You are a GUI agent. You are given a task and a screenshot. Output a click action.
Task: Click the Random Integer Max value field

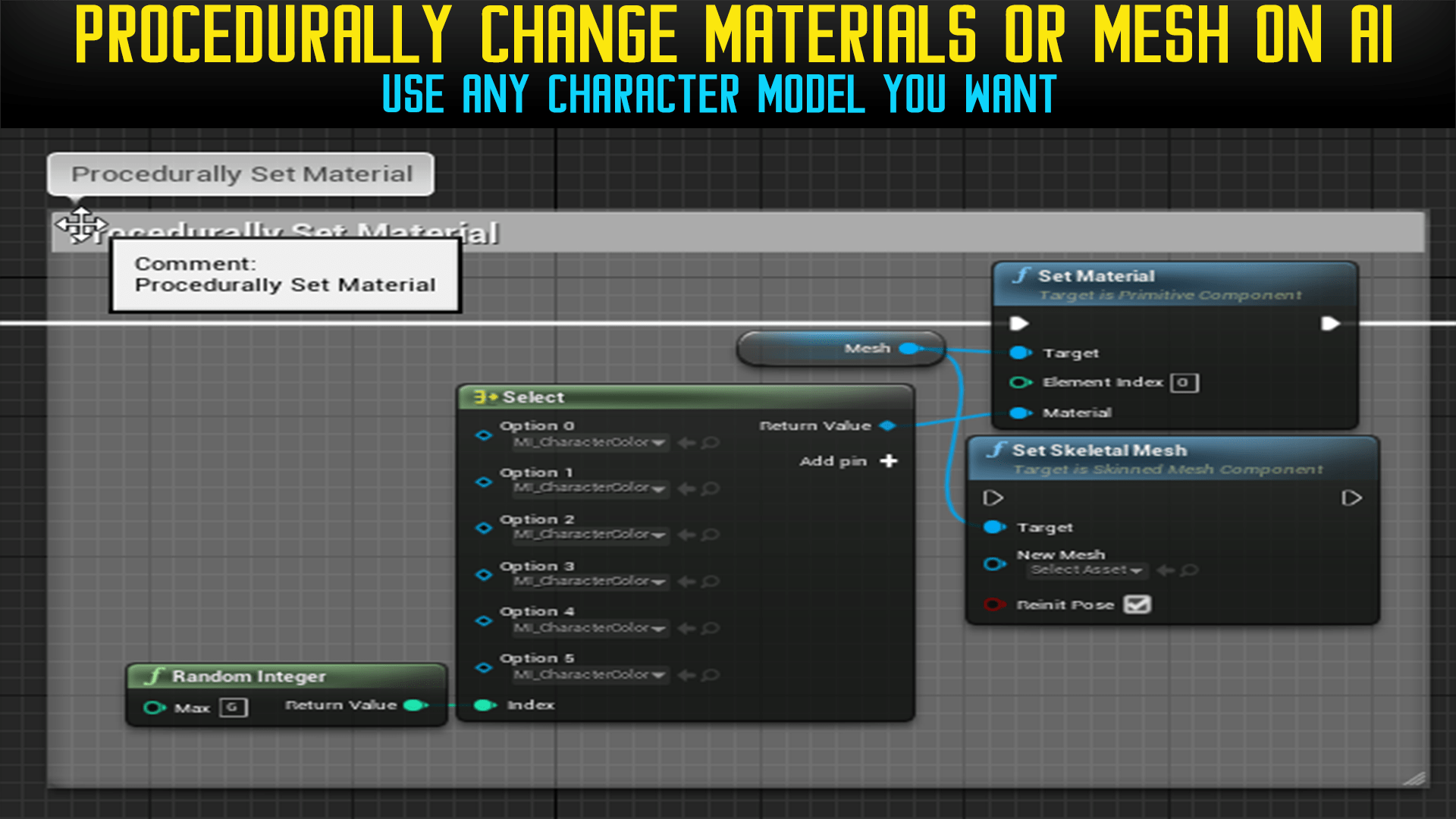point(233,708)
